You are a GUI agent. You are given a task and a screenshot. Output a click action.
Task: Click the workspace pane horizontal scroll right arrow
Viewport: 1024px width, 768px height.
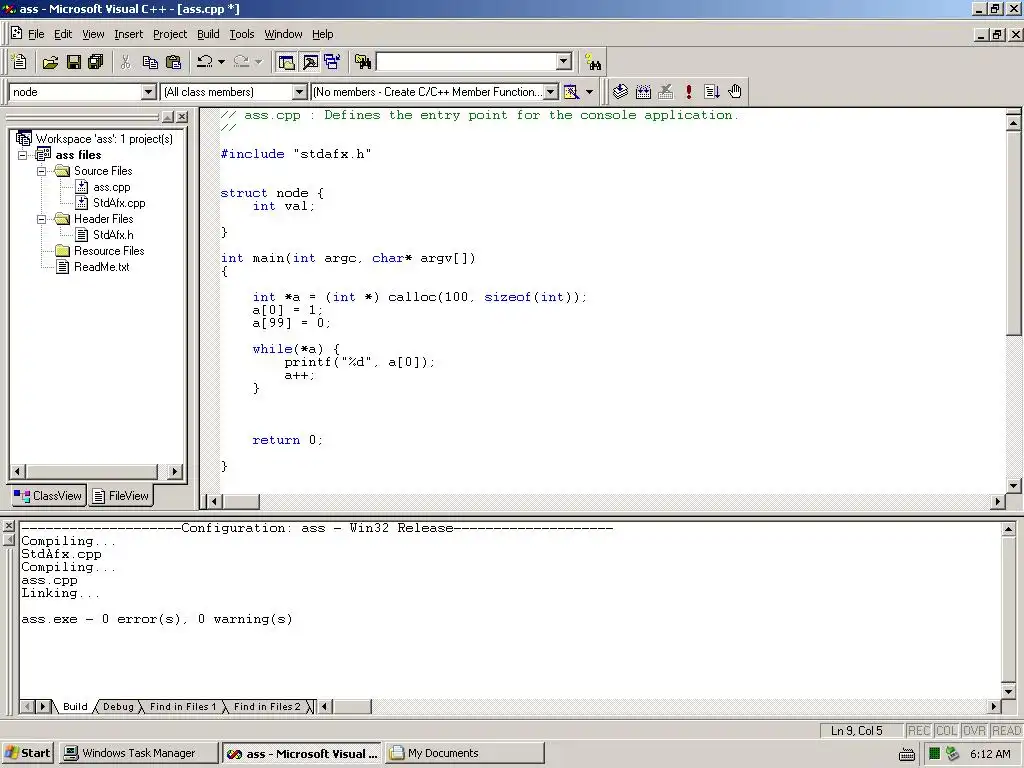pyautogui.click(x=174, y=471)
